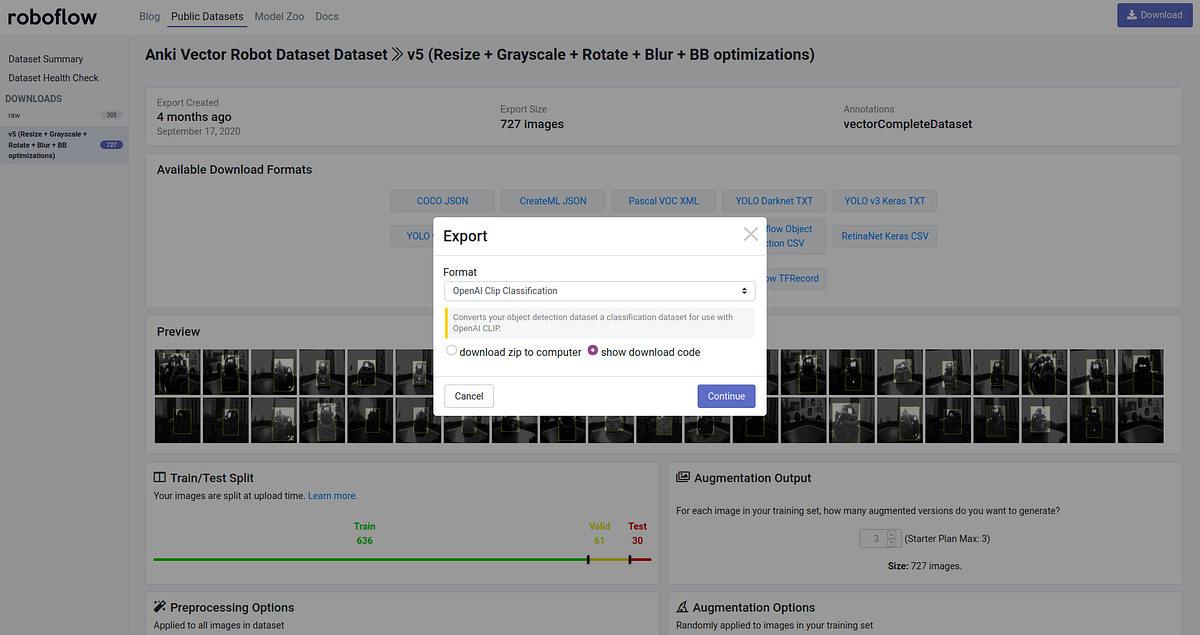Click the Augmentation Options flask icon
This screenshot has height=635, width=1200.
(x=683, y=607)
